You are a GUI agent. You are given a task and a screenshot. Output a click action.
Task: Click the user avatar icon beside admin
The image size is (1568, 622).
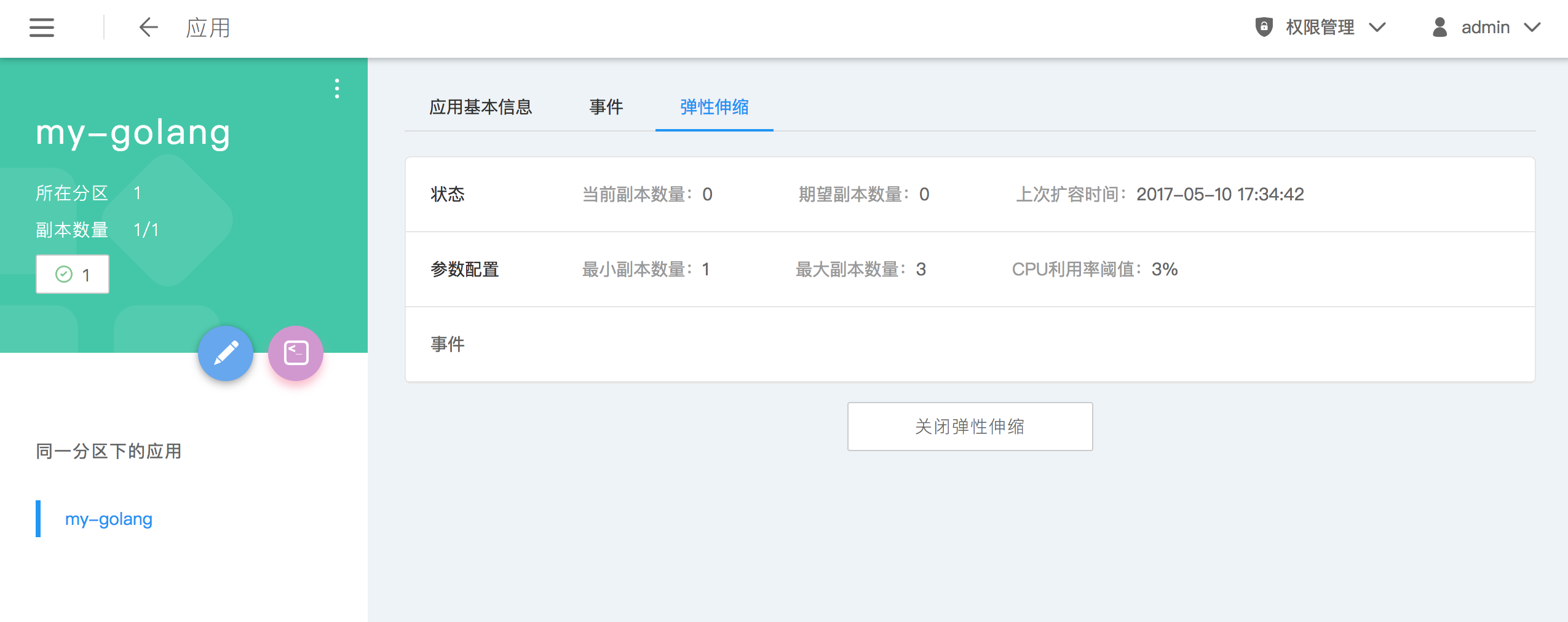[x=1439, y=28]
